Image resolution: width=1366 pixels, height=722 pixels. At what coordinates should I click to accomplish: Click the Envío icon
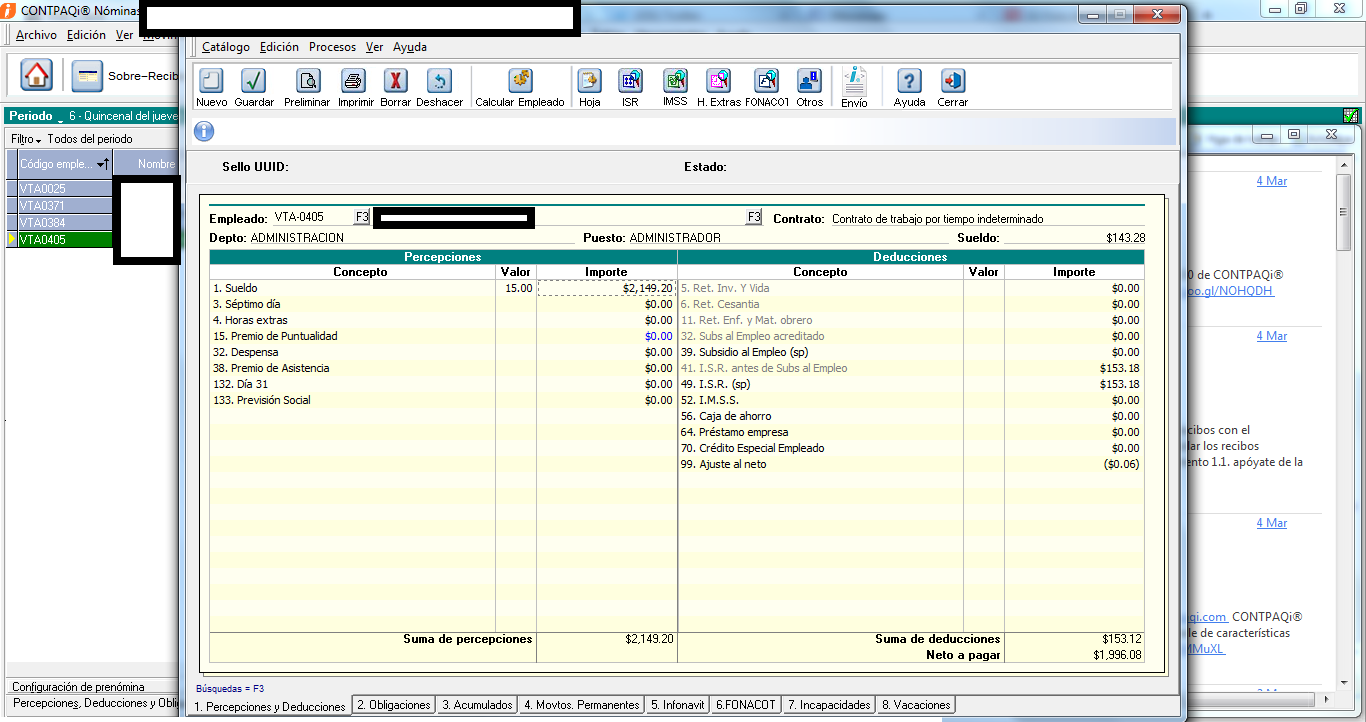(x=854, y=81)
